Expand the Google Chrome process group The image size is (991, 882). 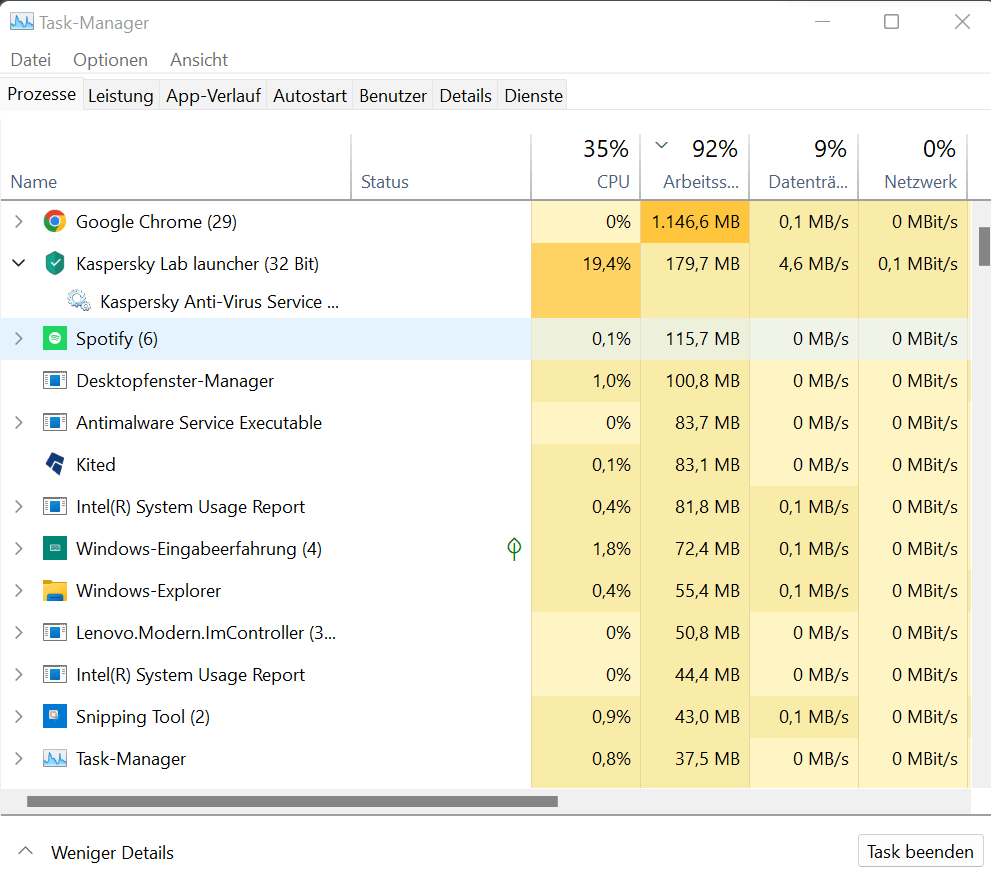pyautogui.click(x=19, y=222)
